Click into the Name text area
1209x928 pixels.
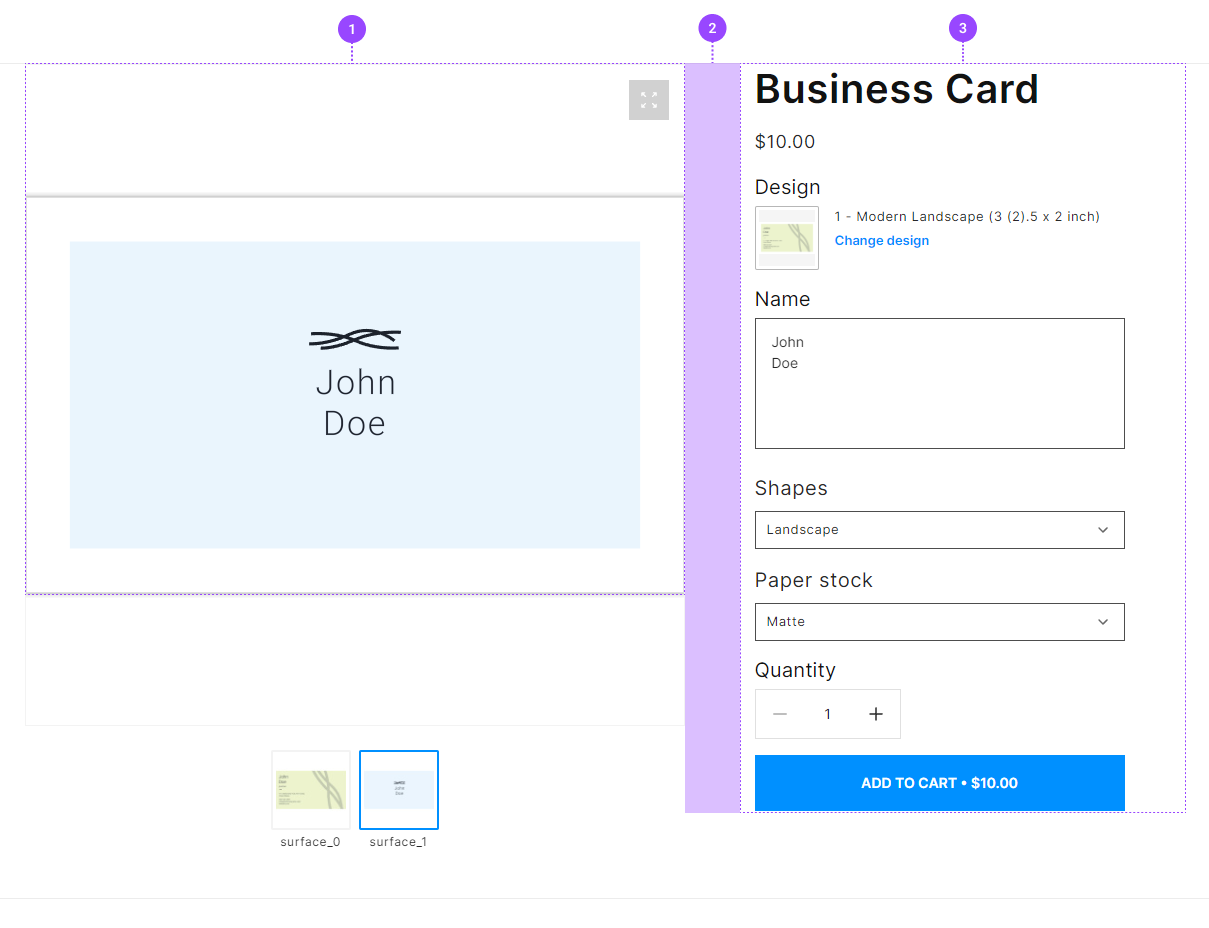pyautogui.click(x=939, y=383)
